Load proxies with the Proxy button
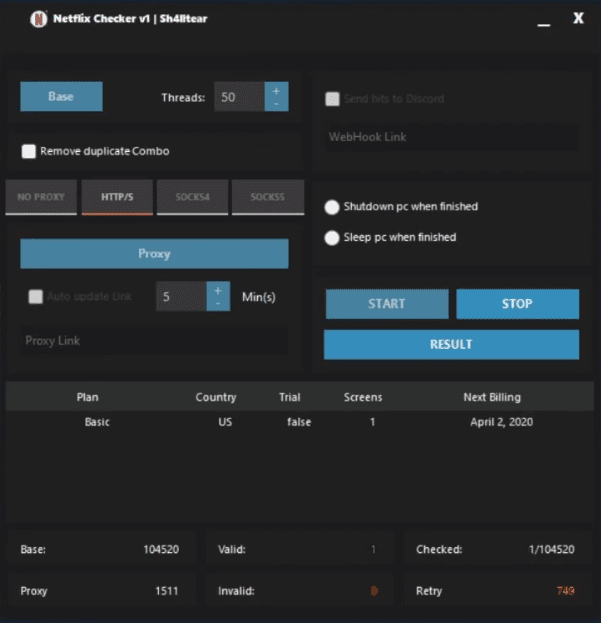 [x=154, y=253]
